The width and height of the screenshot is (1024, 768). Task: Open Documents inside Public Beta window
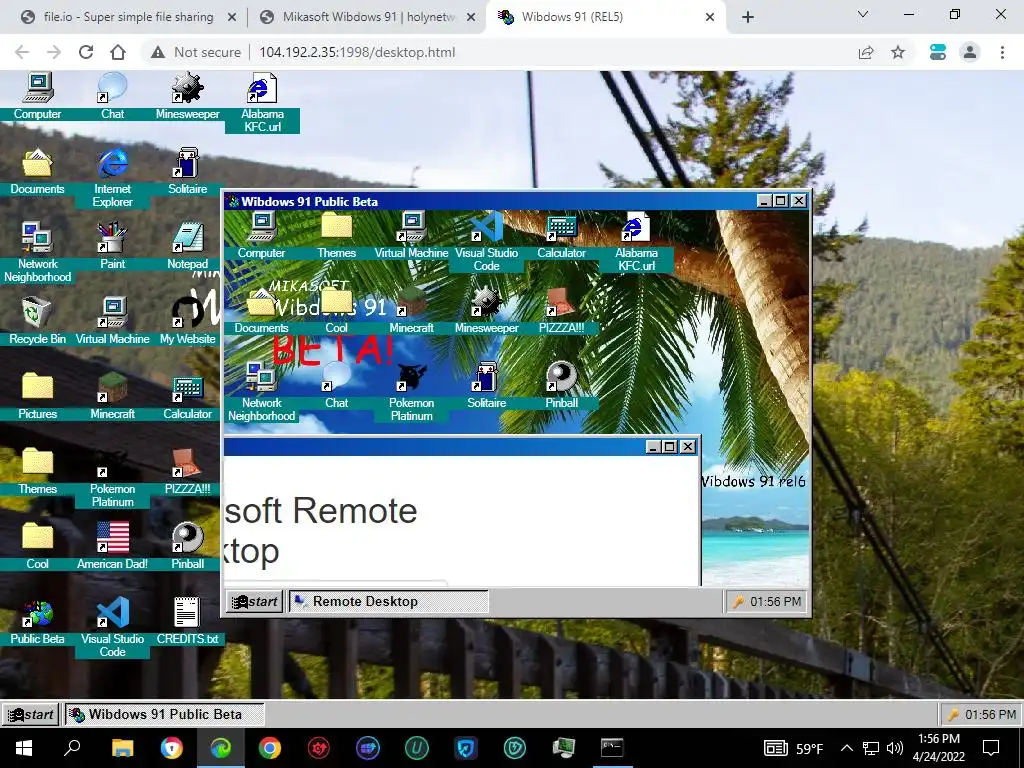click(x=261, y=310)
